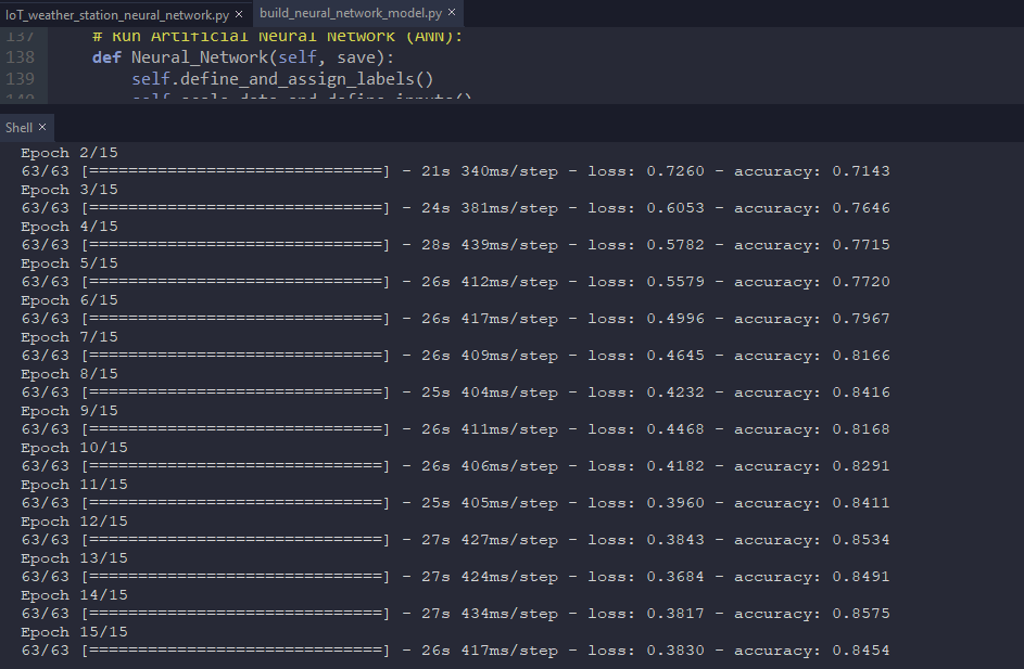Close the build_neural_network_model.py tab
Screen dimensions: 1024x669
[451, 13]
